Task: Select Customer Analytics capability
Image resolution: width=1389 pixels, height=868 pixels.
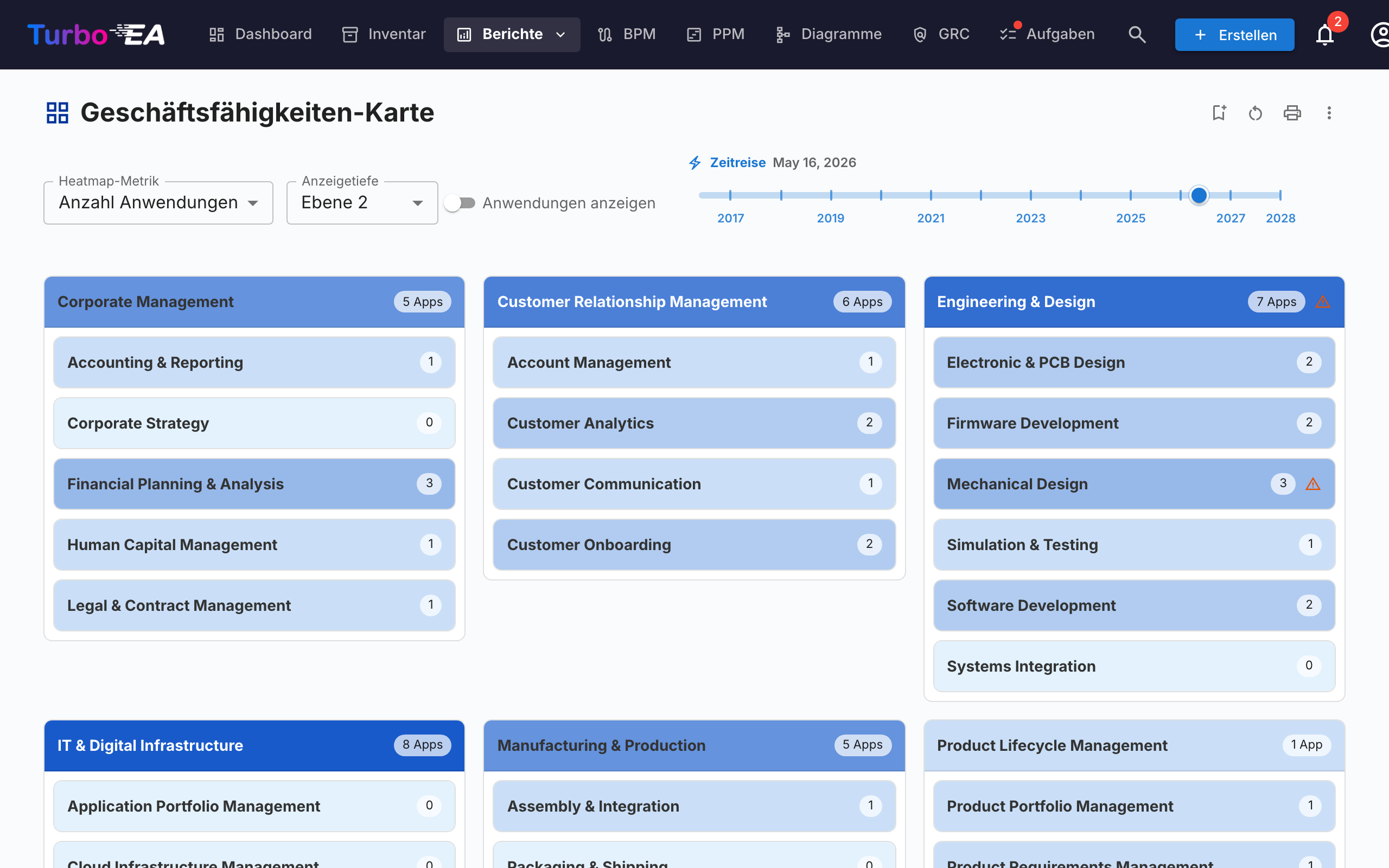Action: click(694, 423)
